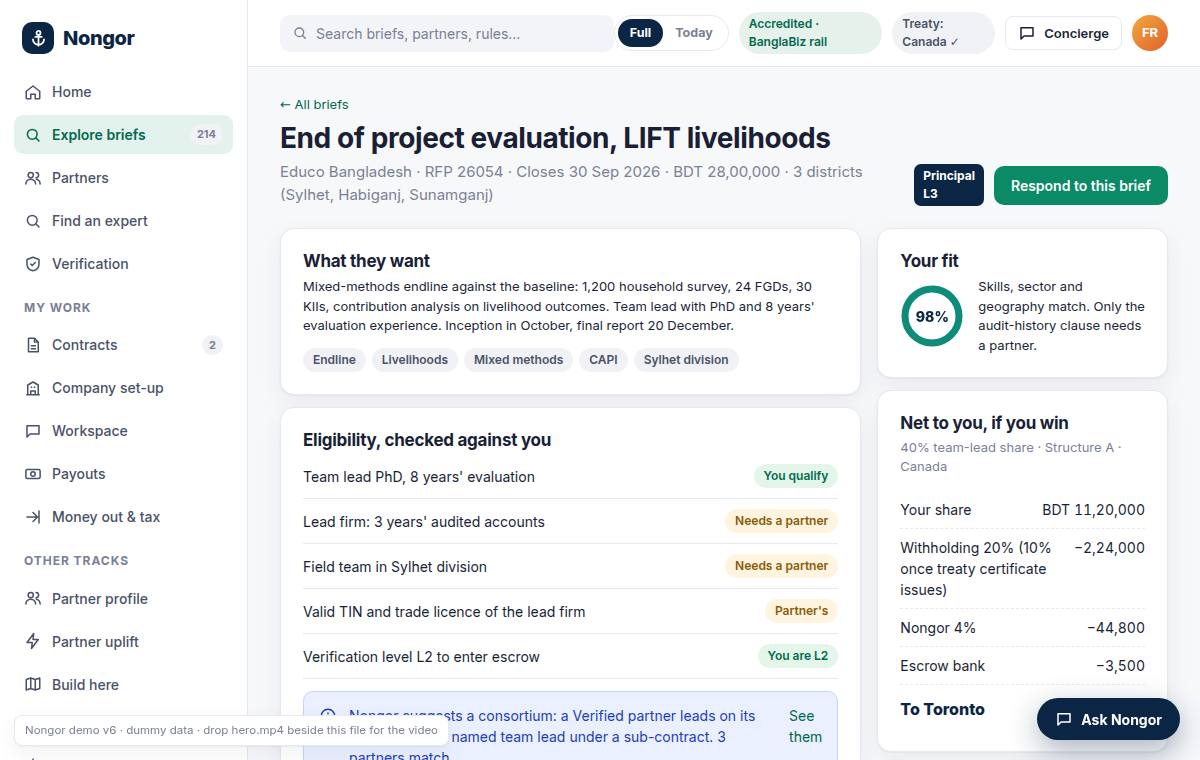Click the Workspace chat icon
The image size is (1200, 760).
point(33,431)
